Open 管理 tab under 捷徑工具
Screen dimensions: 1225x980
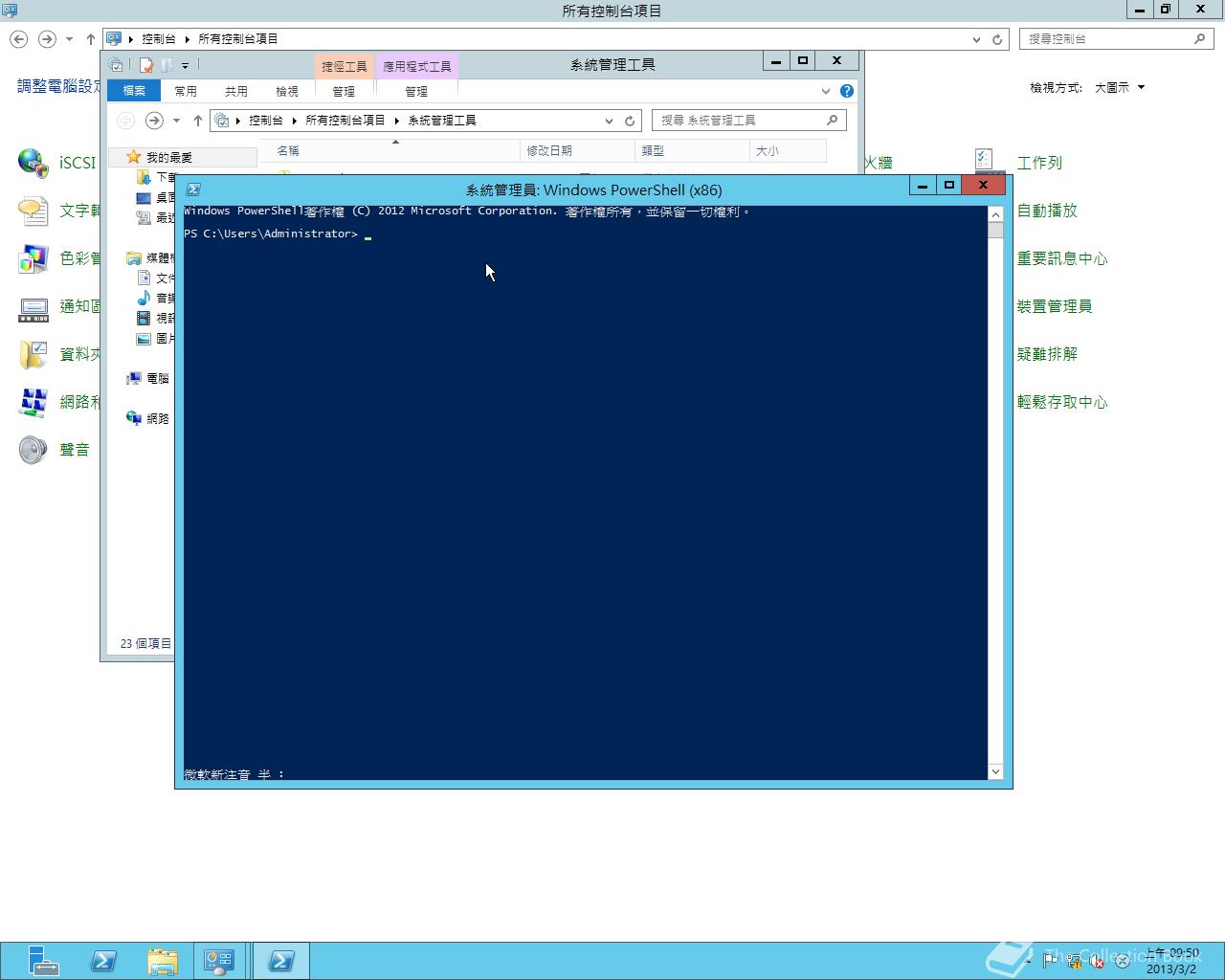[344, 91]
